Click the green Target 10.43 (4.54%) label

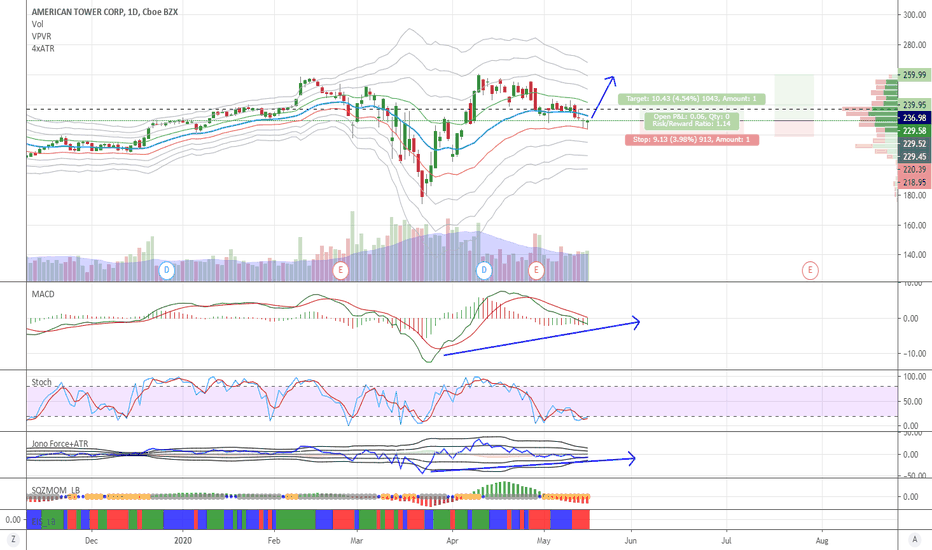(691, 99)
